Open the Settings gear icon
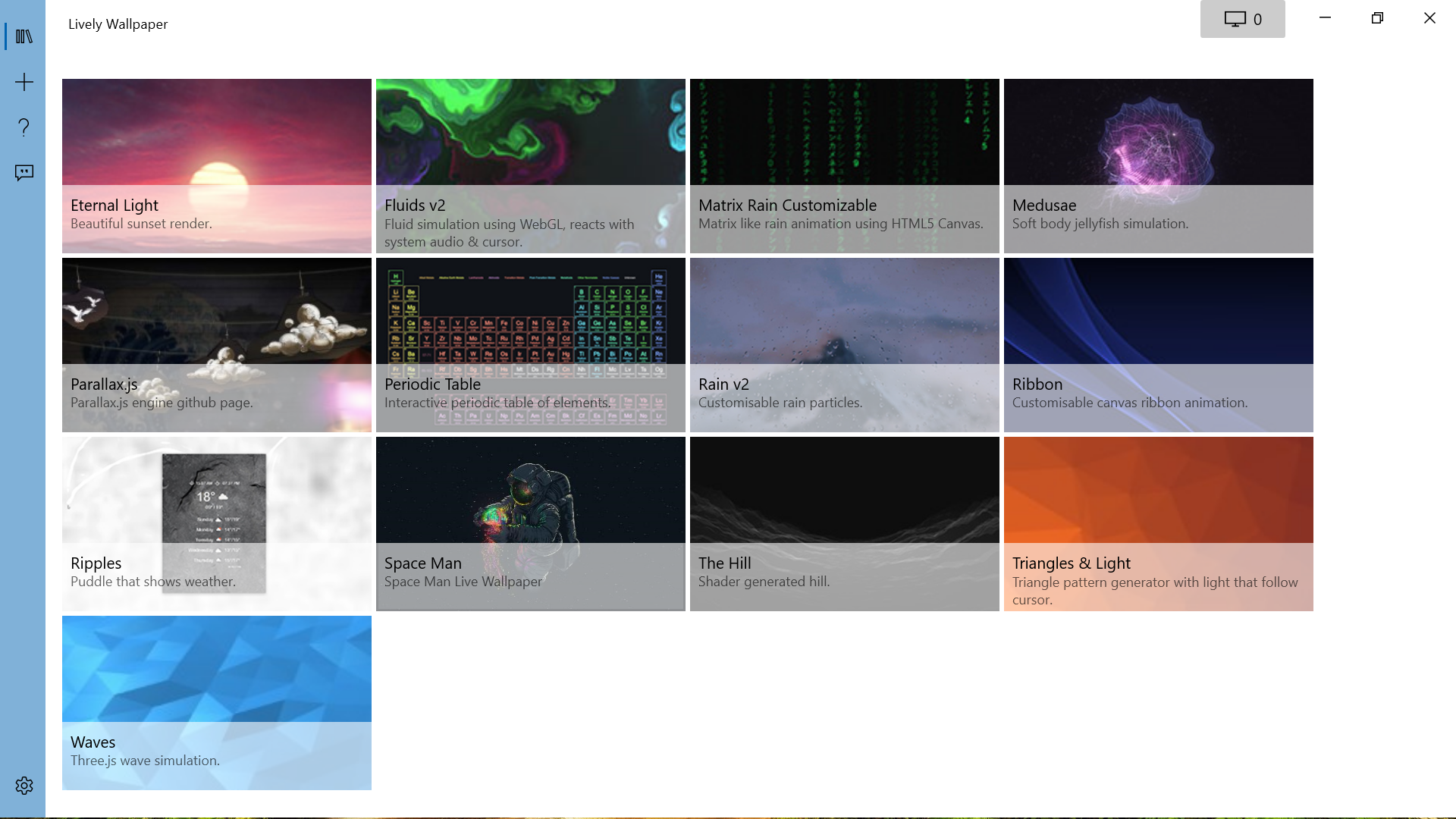This screenshot has height=819, width=1456. pos(24,786)
